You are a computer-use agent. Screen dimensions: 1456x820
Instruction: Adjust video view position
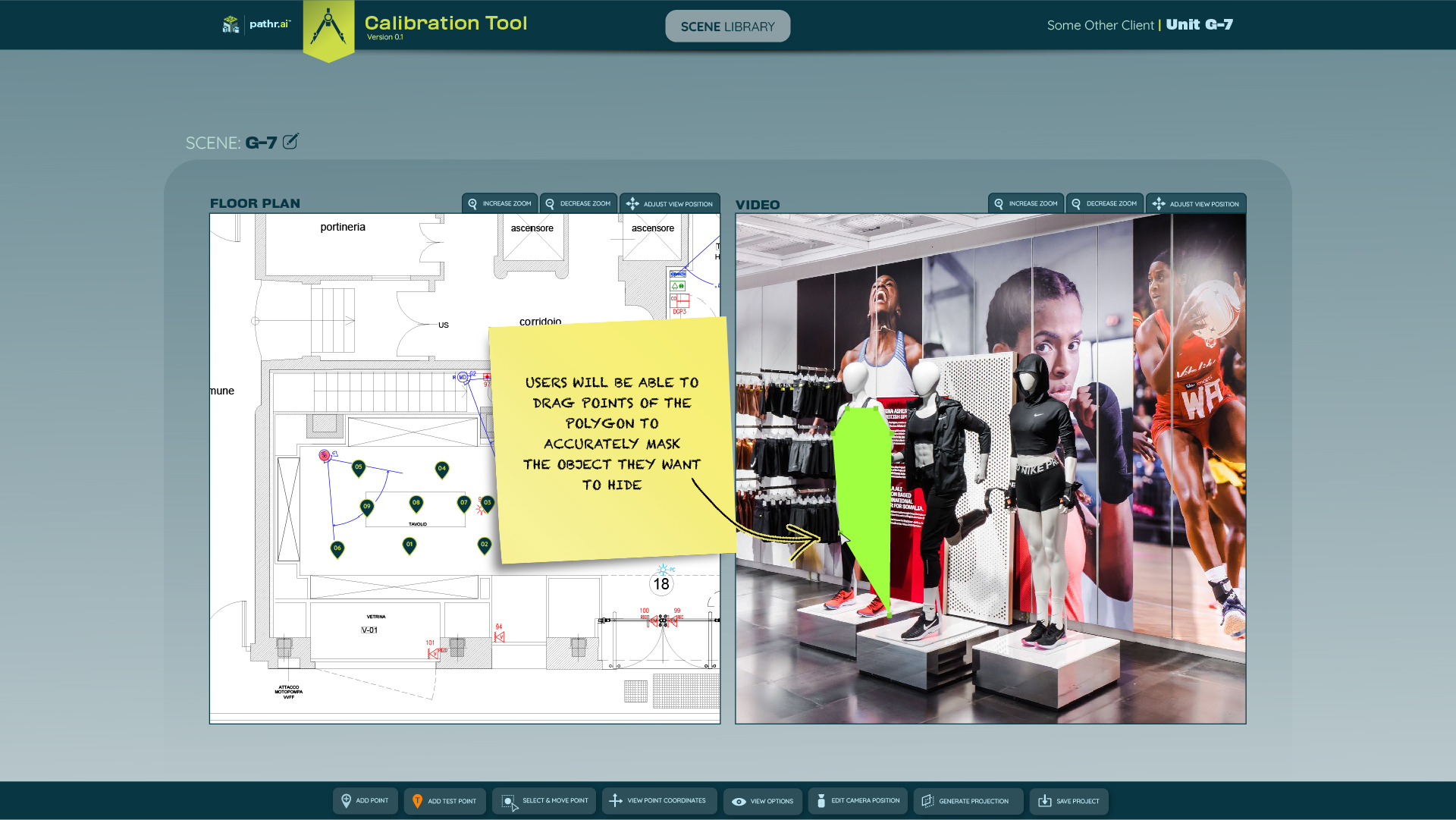point(1196,203)
